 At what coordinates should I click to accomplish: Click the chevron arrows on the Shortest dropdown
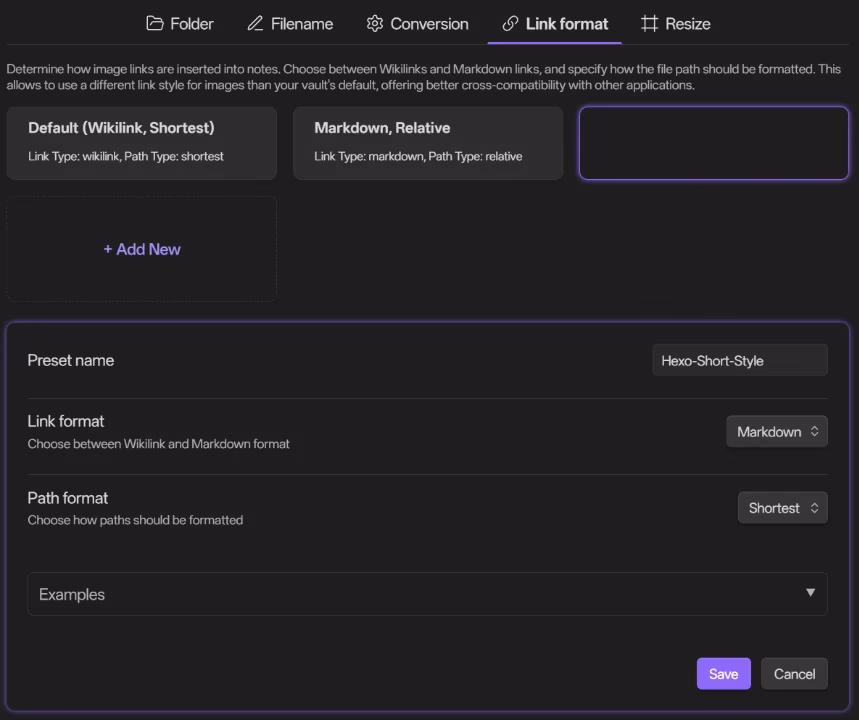coord(814,508)
